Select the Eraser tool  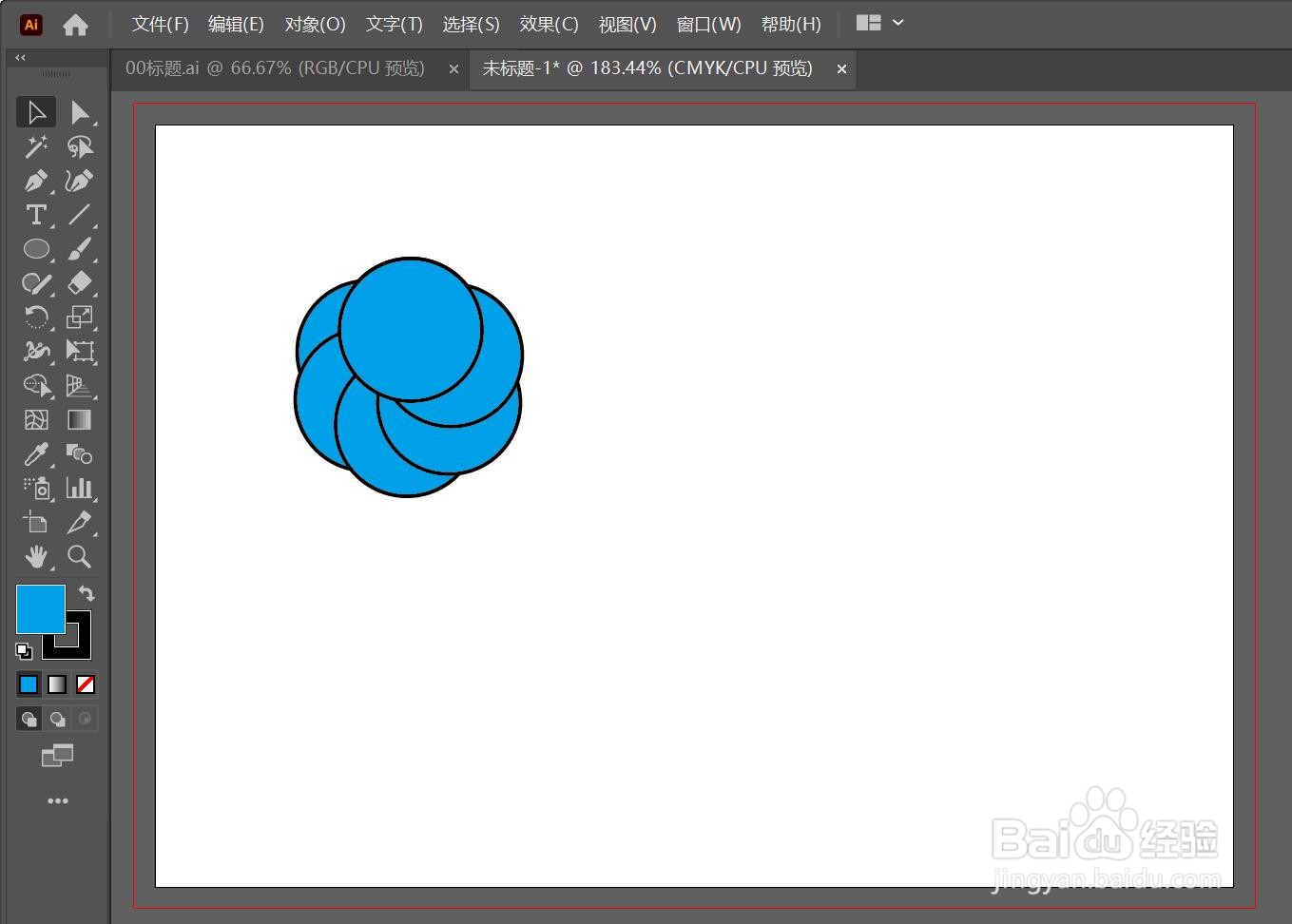(x=80, y=283)
